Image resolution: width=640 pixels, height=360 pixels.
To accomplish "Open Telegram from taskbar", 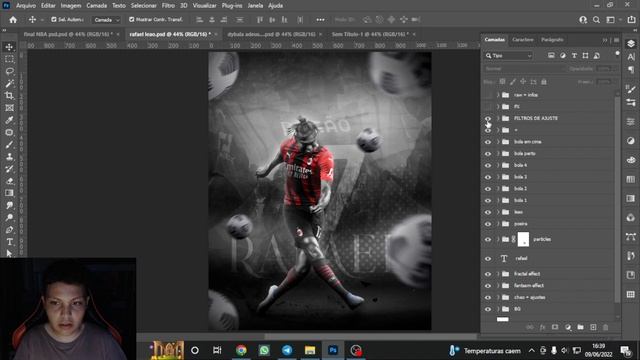I will coord(287,350).
